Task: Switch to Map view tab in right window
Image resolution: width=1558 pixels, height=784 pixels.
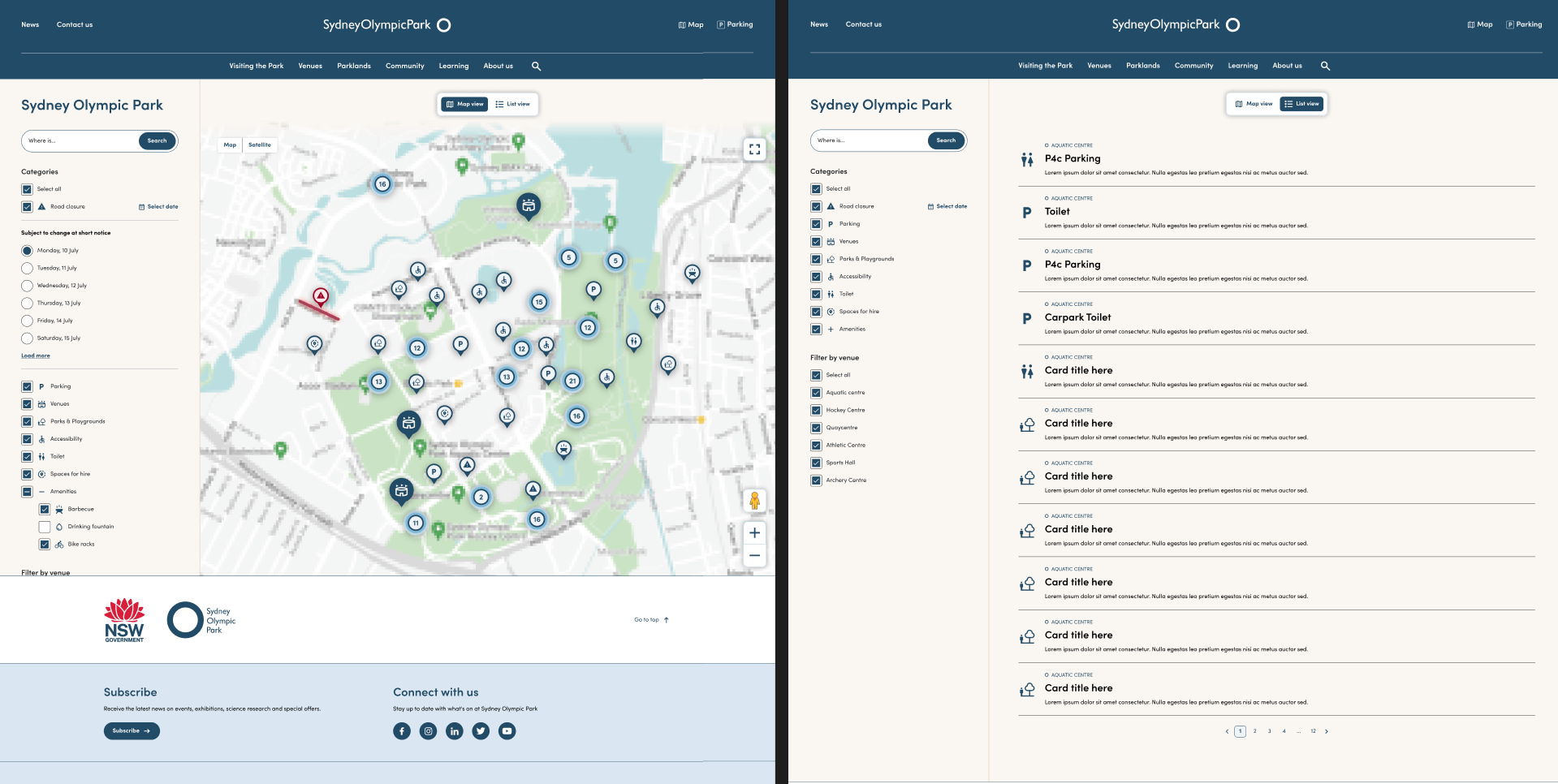Action: coord(1254,104)
